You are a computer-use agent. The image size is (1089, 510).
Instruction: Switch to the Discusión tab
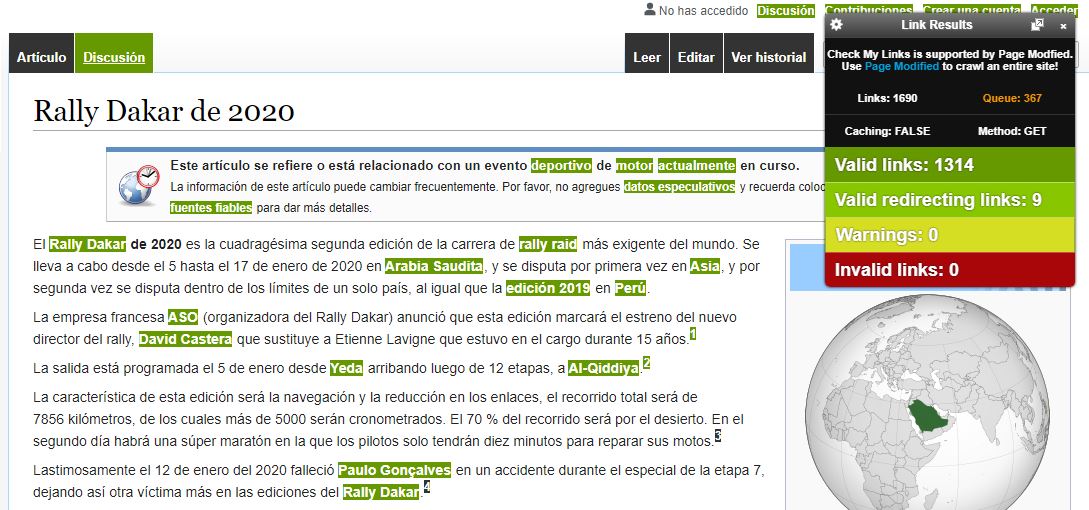(x=114, y=57)
